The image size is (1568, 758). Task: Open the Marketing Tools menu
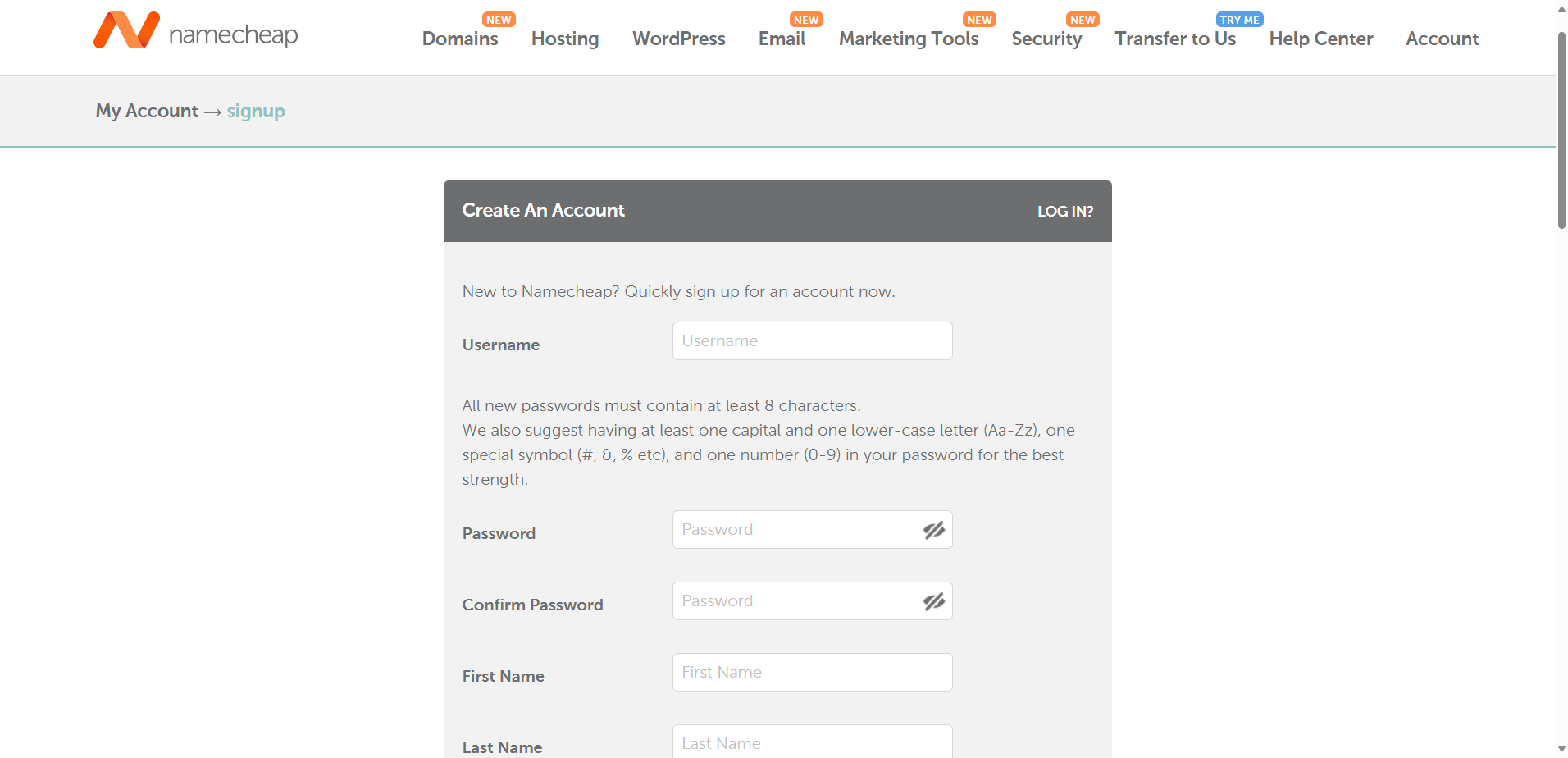coord(909,39)
